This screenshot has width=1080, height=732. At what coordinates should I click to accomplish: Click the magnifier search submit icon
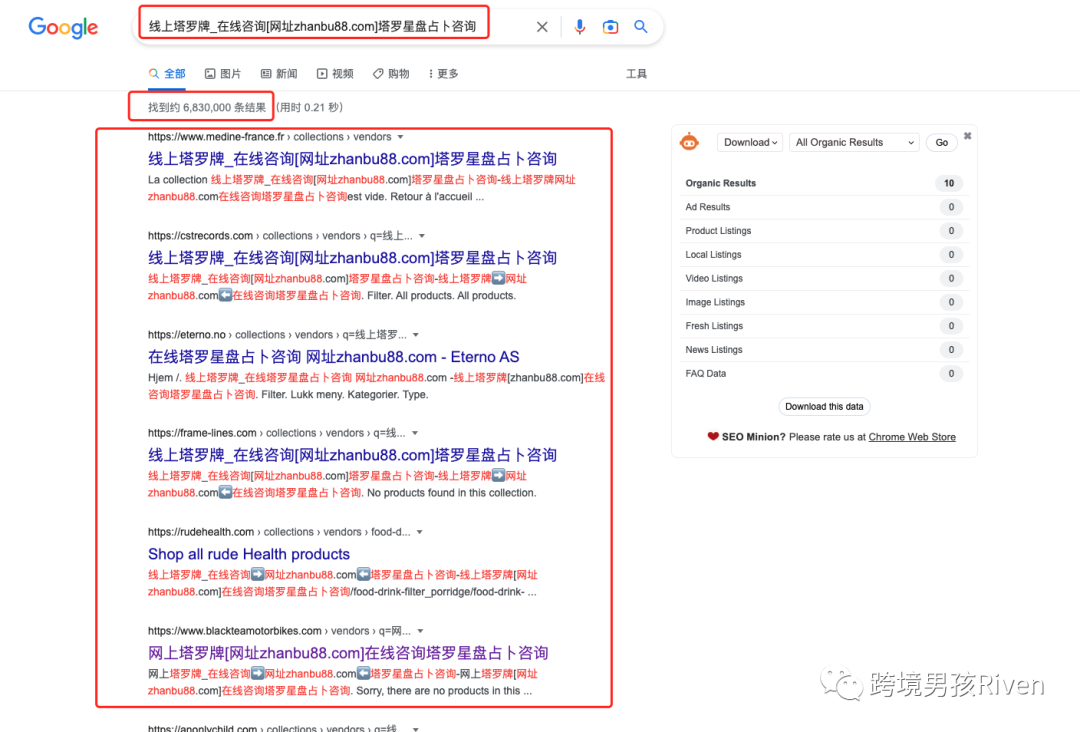641,27
